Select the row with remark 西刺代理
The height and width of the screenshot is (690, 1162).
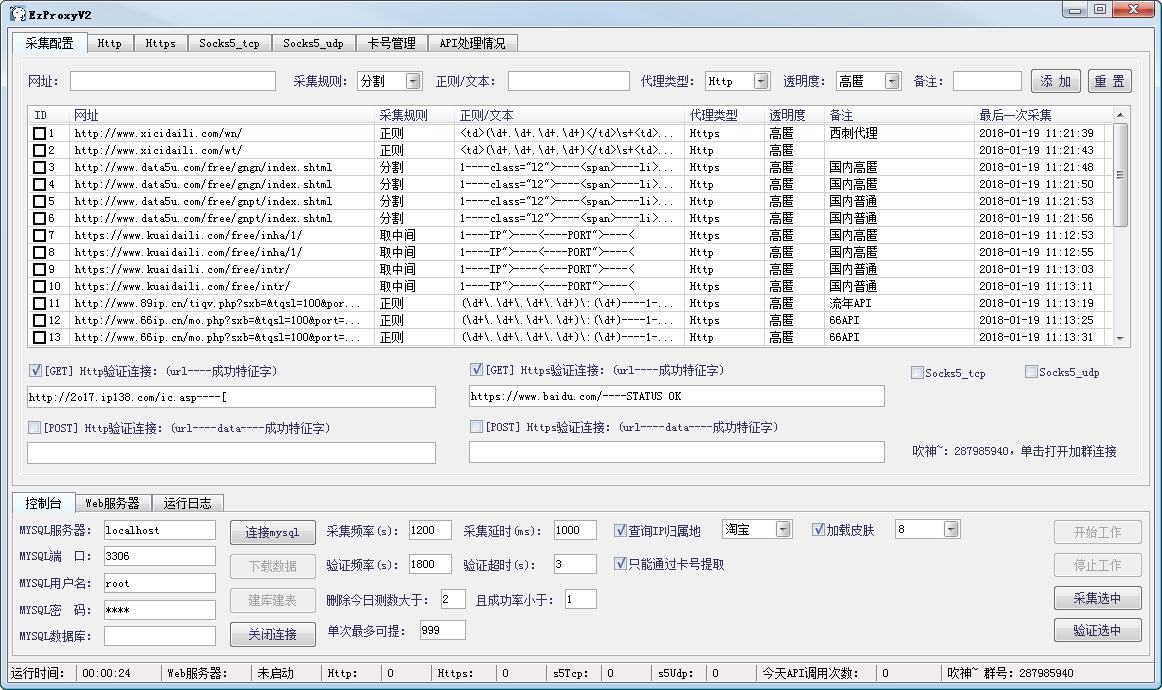point(571,133)
